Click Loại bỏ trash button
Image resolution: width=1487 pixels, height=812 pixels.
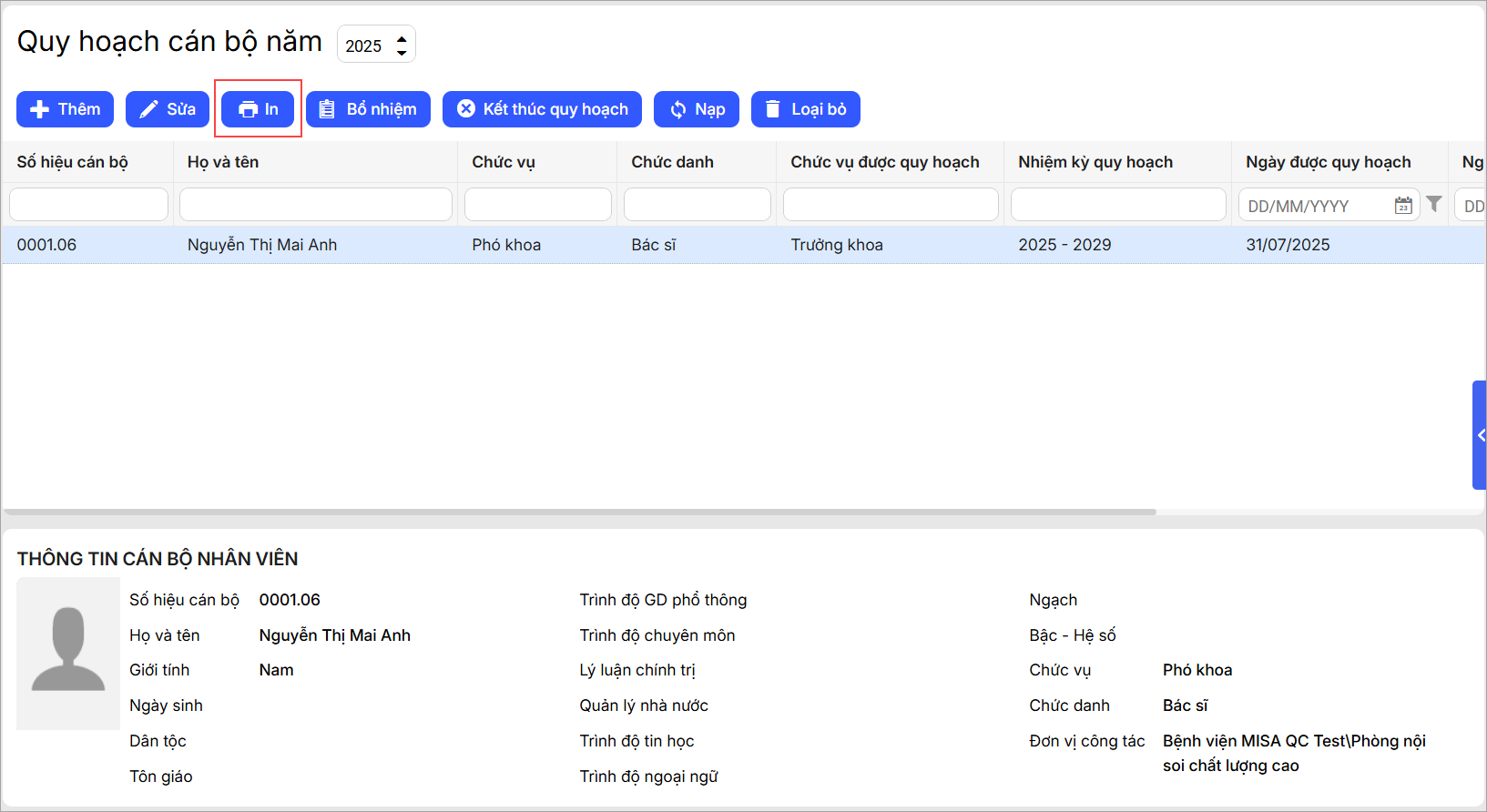pos(805,109)
